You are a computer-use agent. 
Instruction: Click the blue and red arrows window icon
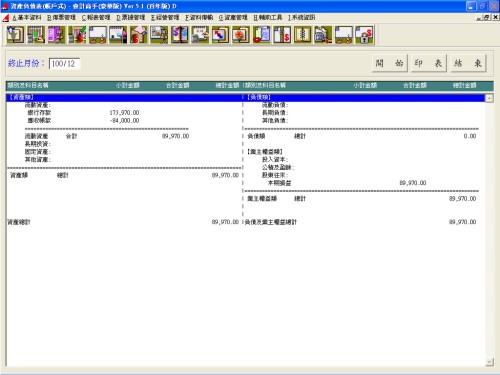221,35
